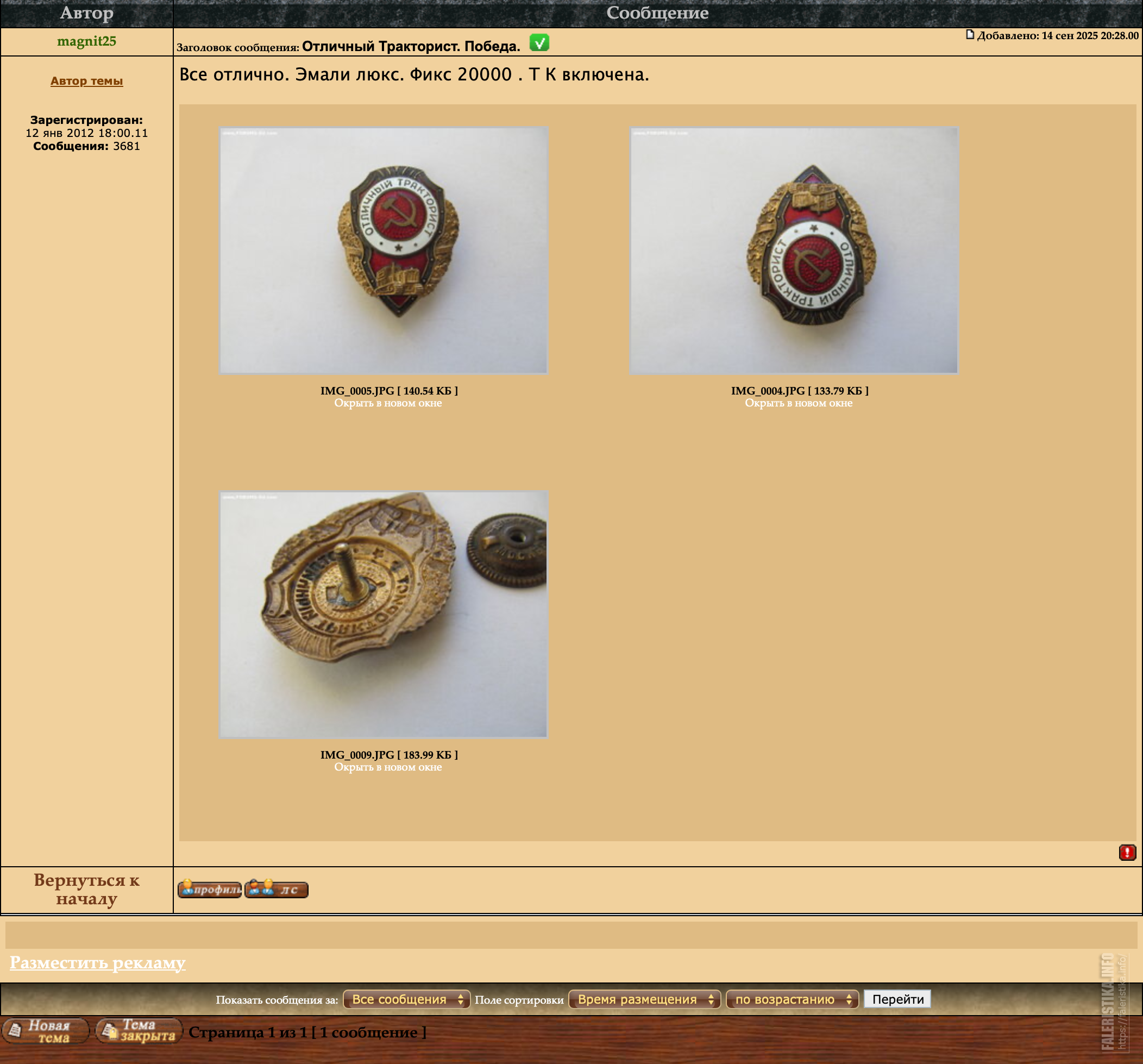Click the Тема закрыта locked icon

click(x=139, y=1031)
